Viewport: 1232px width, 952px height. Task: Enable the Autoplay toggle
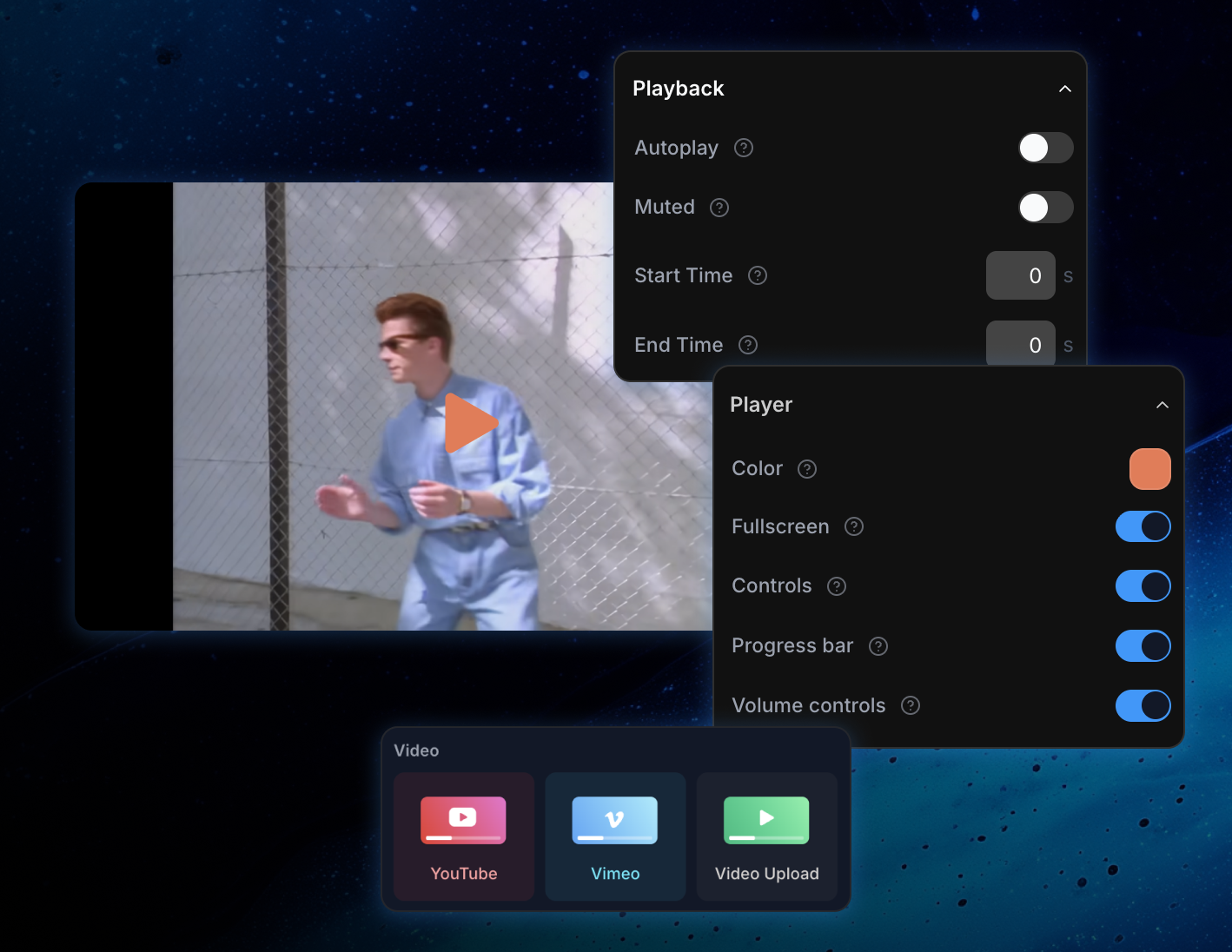(x=1045, y=148)
